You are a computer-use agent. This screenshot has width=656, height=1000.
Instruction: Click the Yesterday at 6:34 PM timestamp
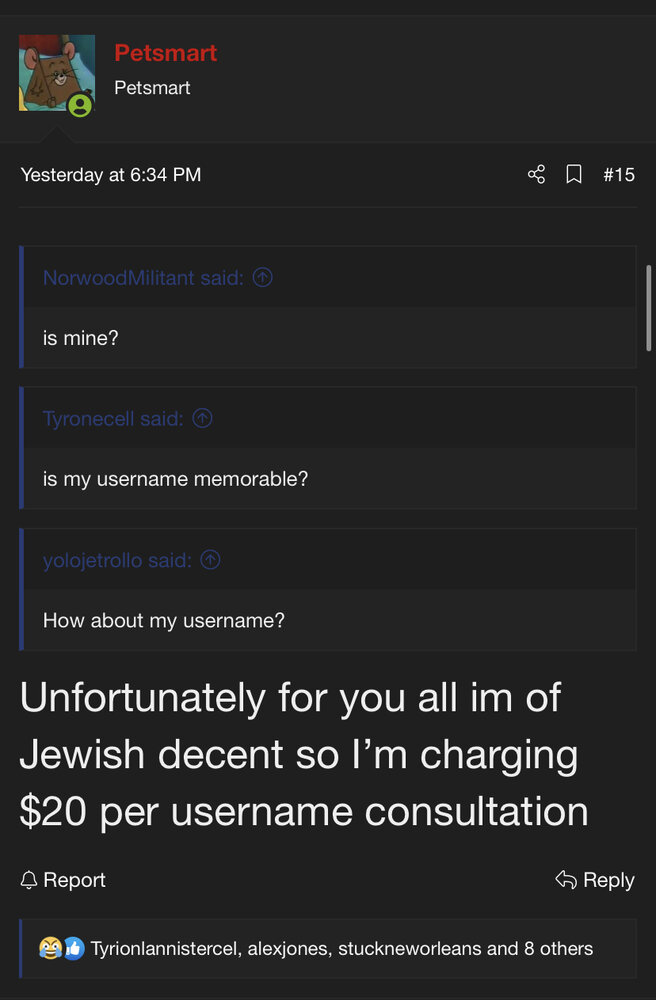point(111,175)
